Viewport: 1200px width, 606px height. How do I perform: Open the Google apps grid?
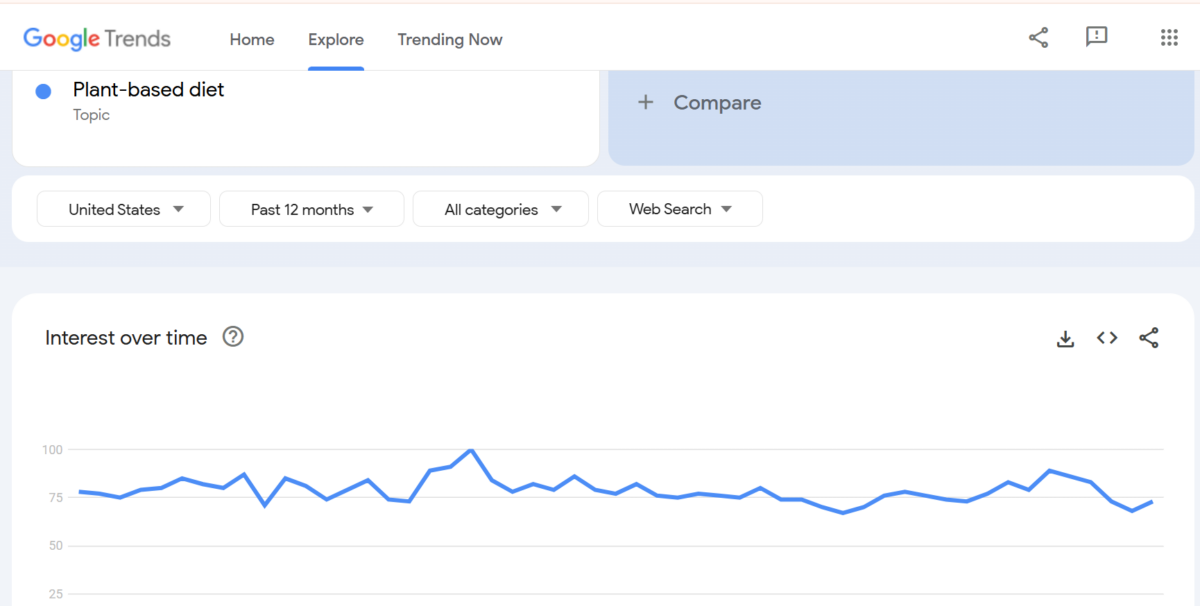pyautogui.click(x=1168, y=38)
